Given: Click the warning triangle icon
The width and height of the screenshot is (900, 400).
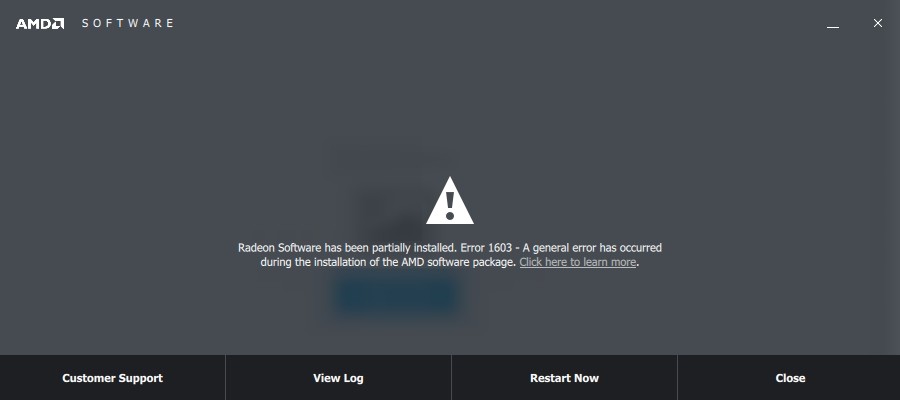Looking at the screenshot, I should click(x=450, y=200).
